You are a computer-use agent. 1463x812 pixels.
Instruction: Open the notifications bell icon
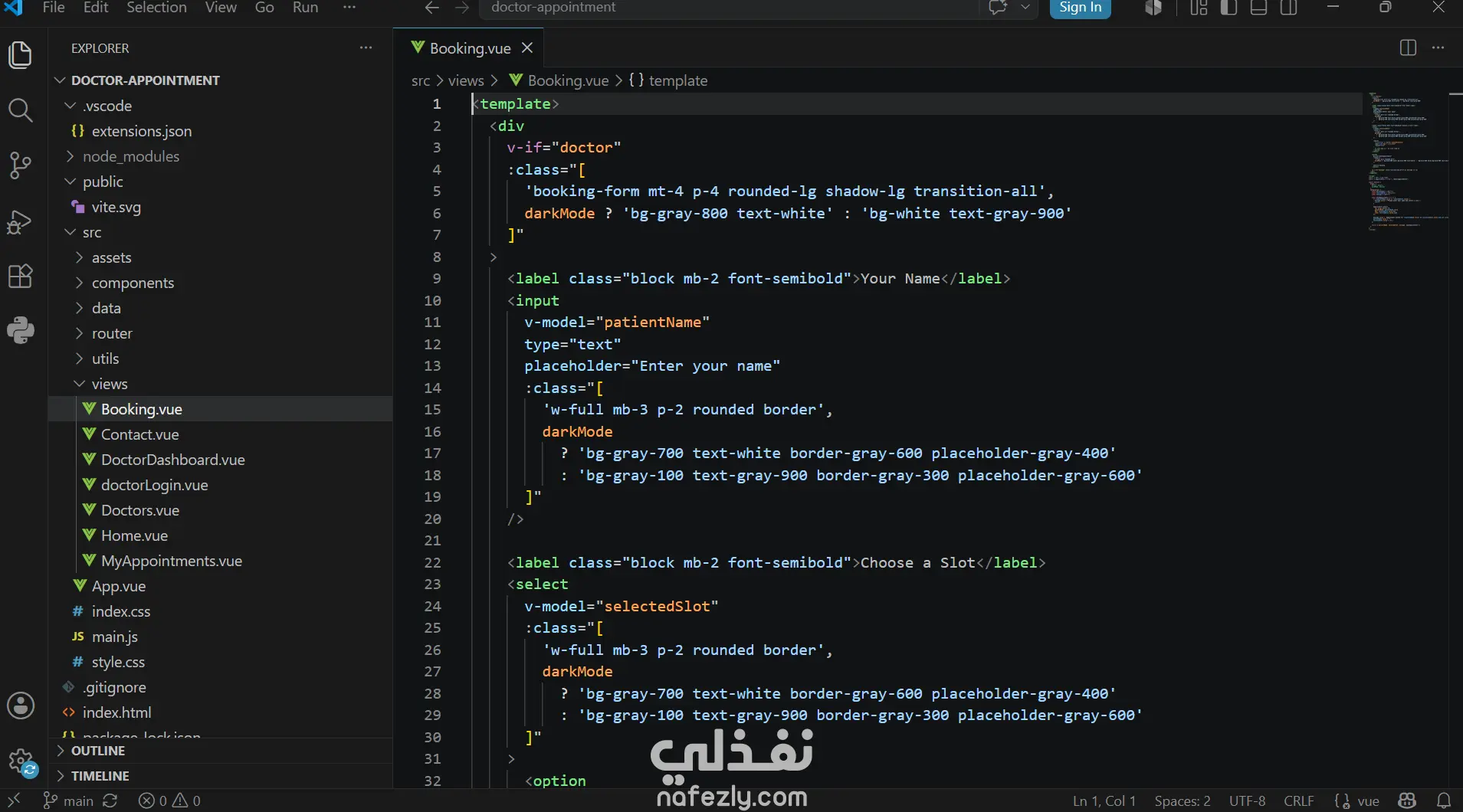click(x=1444, y=801)
